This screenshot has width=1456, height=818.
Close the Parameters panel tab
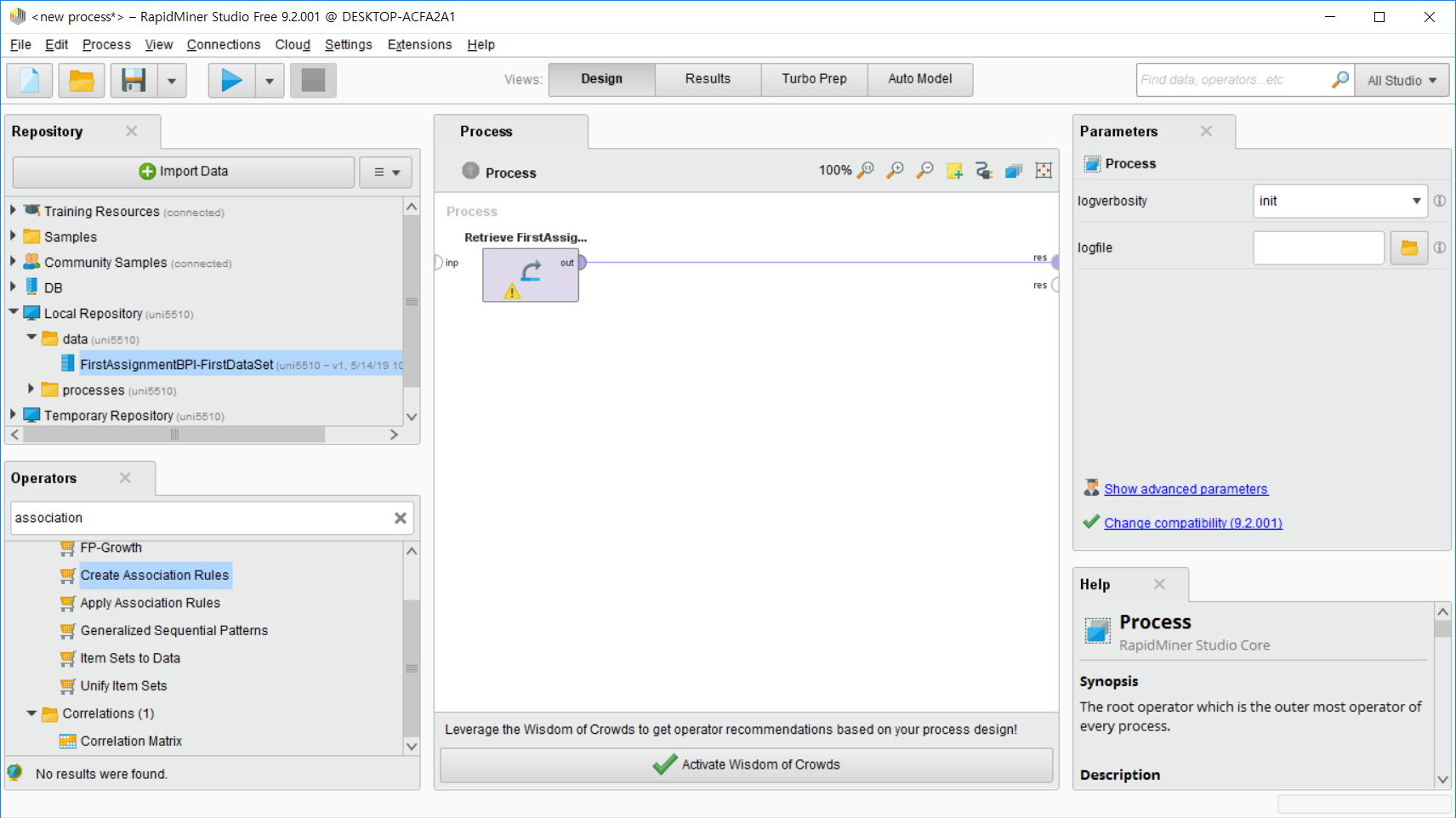(x=1207, y=131)
